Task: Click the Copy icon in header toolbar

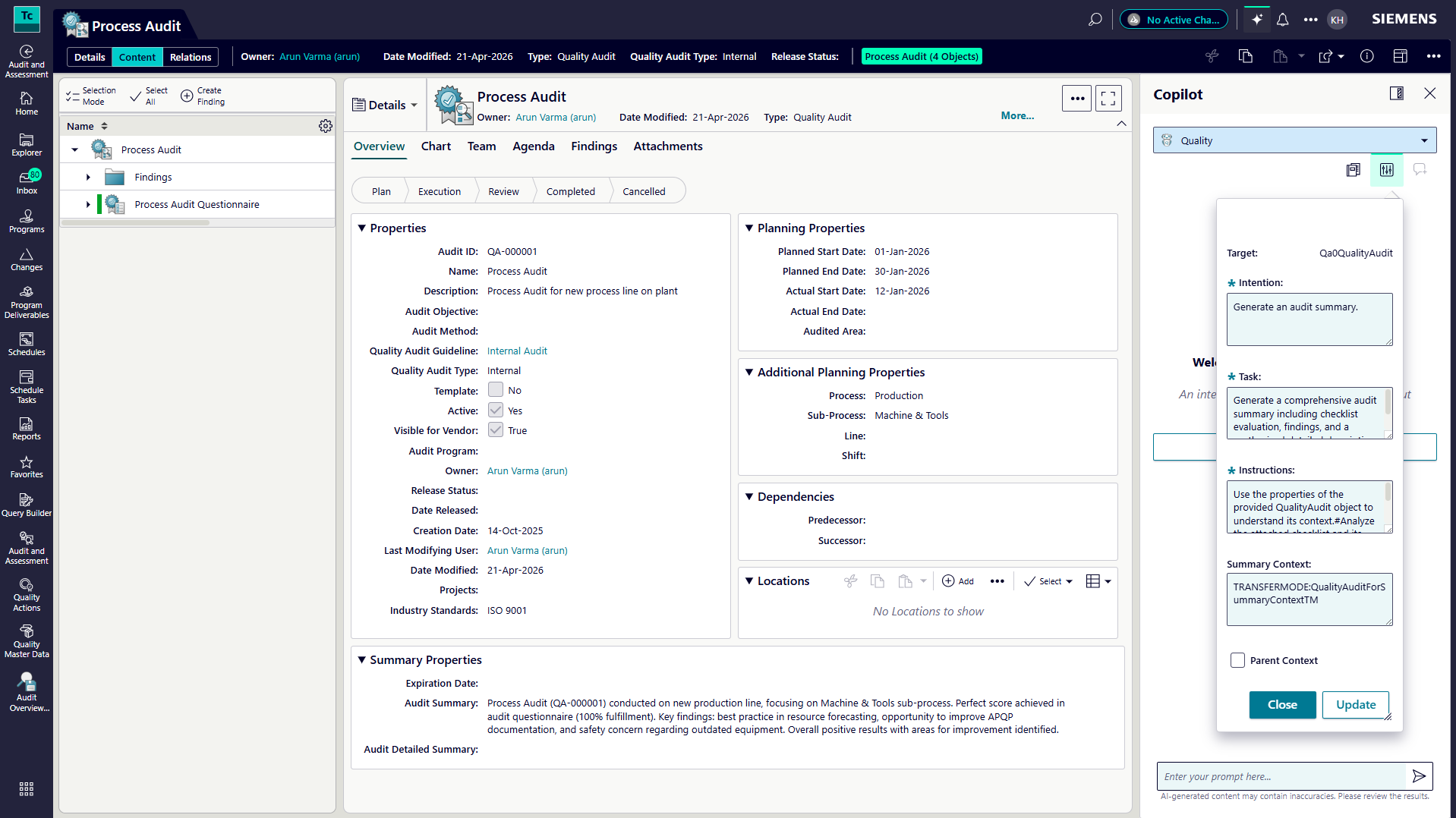Action: pyautogui.click(x=1245, y=56)
